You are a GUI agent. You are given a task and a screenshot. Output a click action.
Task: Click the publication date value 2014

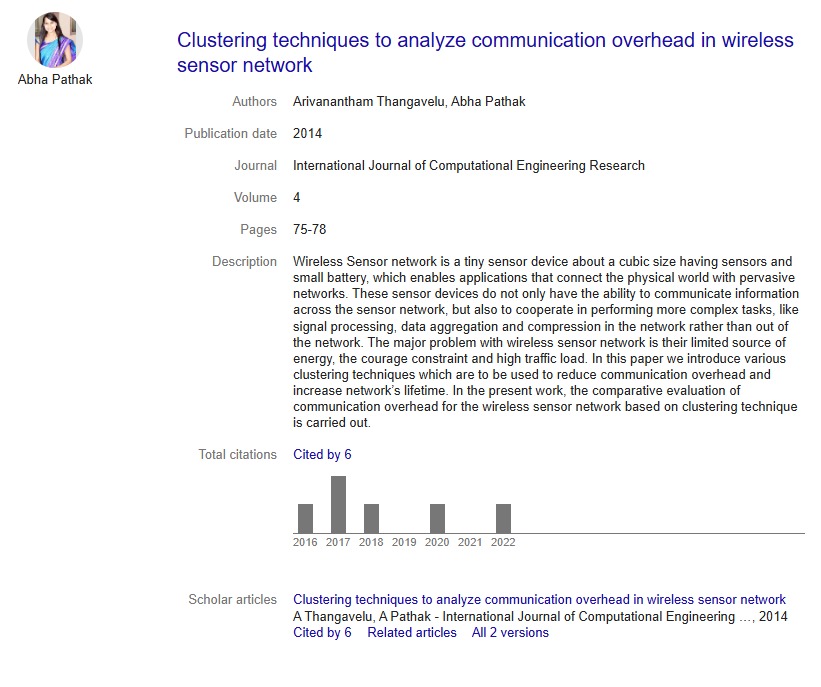(307, 134)
